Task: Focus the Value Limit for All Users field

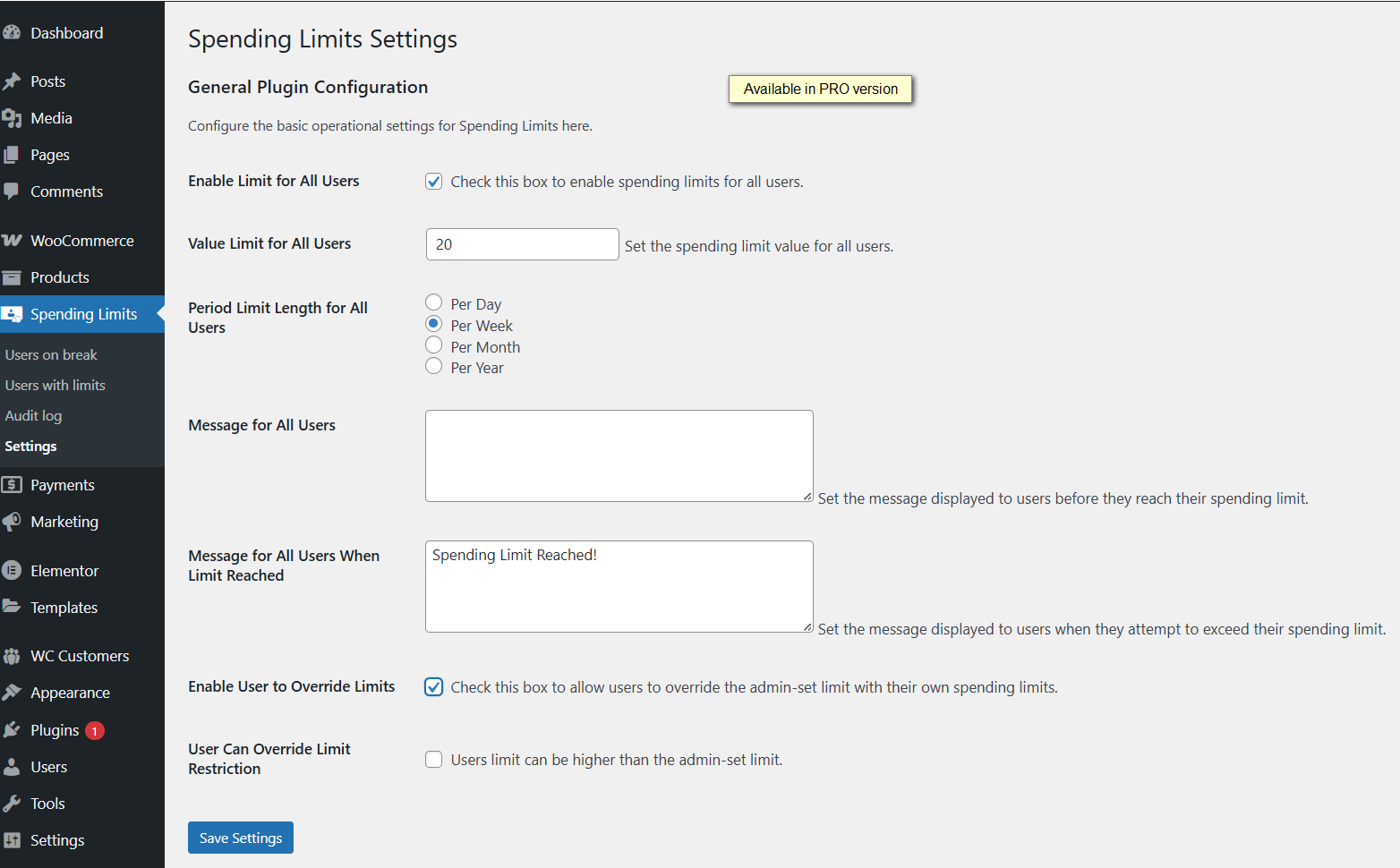Action: pyautogui.click(x=522, y=244)
